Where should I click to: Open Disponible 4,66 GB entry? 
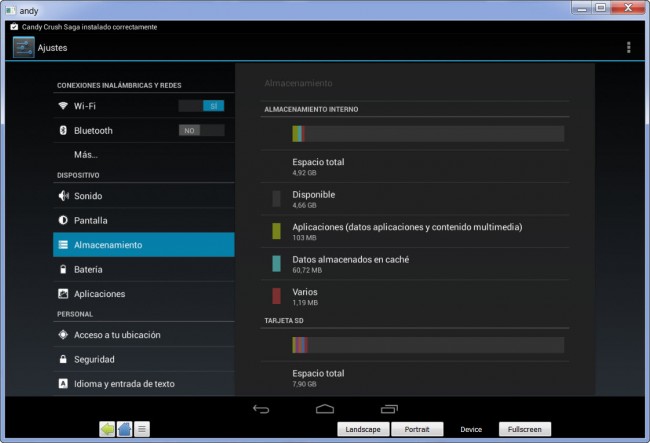tap(415, 199)
